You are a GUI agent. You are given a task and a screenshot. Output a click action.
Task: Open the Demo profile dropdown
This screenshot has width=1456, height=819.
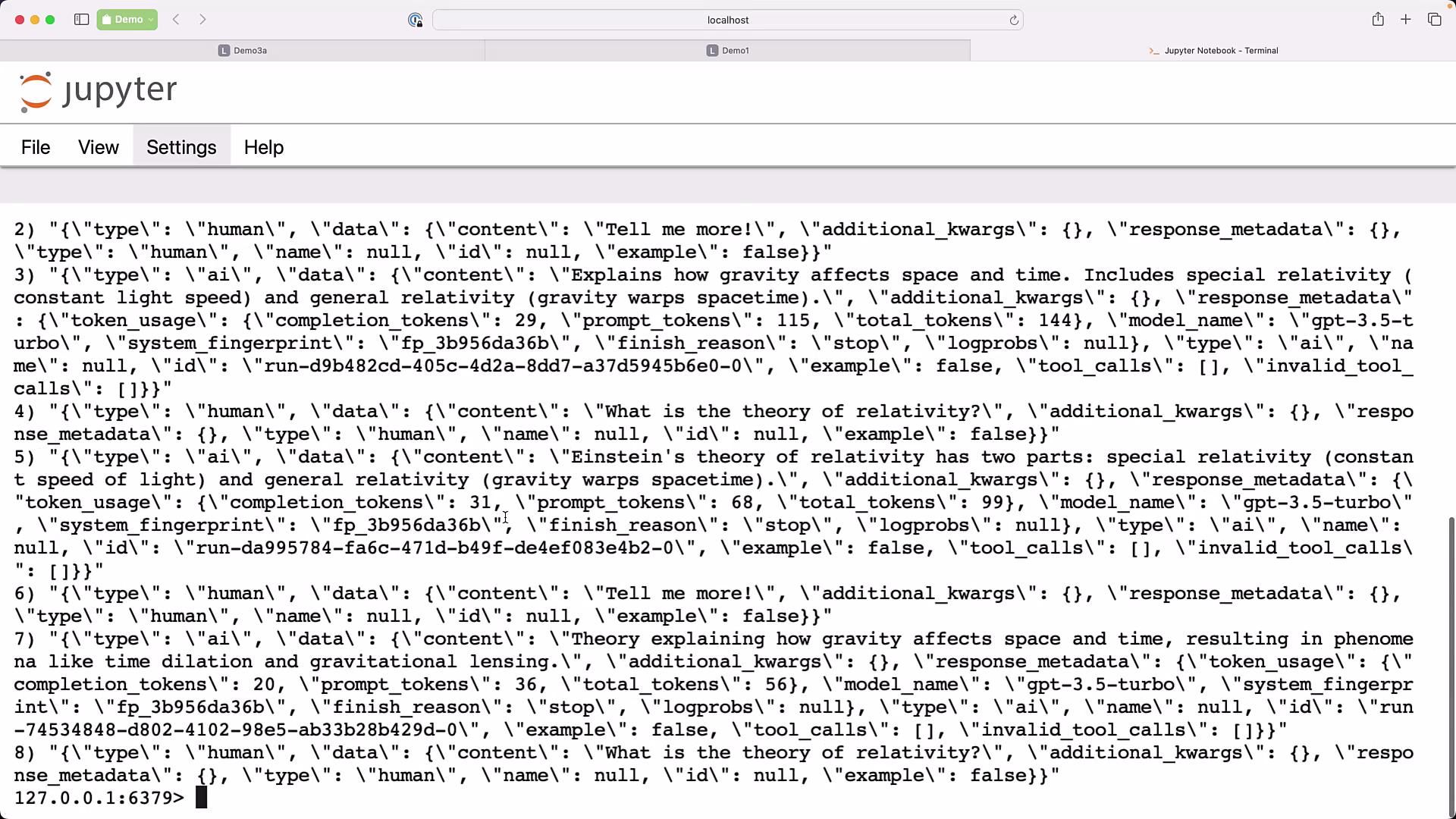coord(127,20)
